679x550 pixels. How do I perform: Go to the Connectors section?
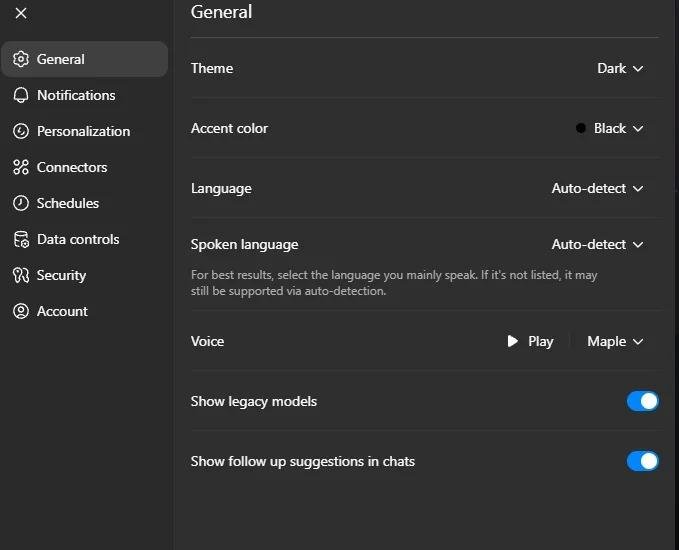[x=84, y=167]
